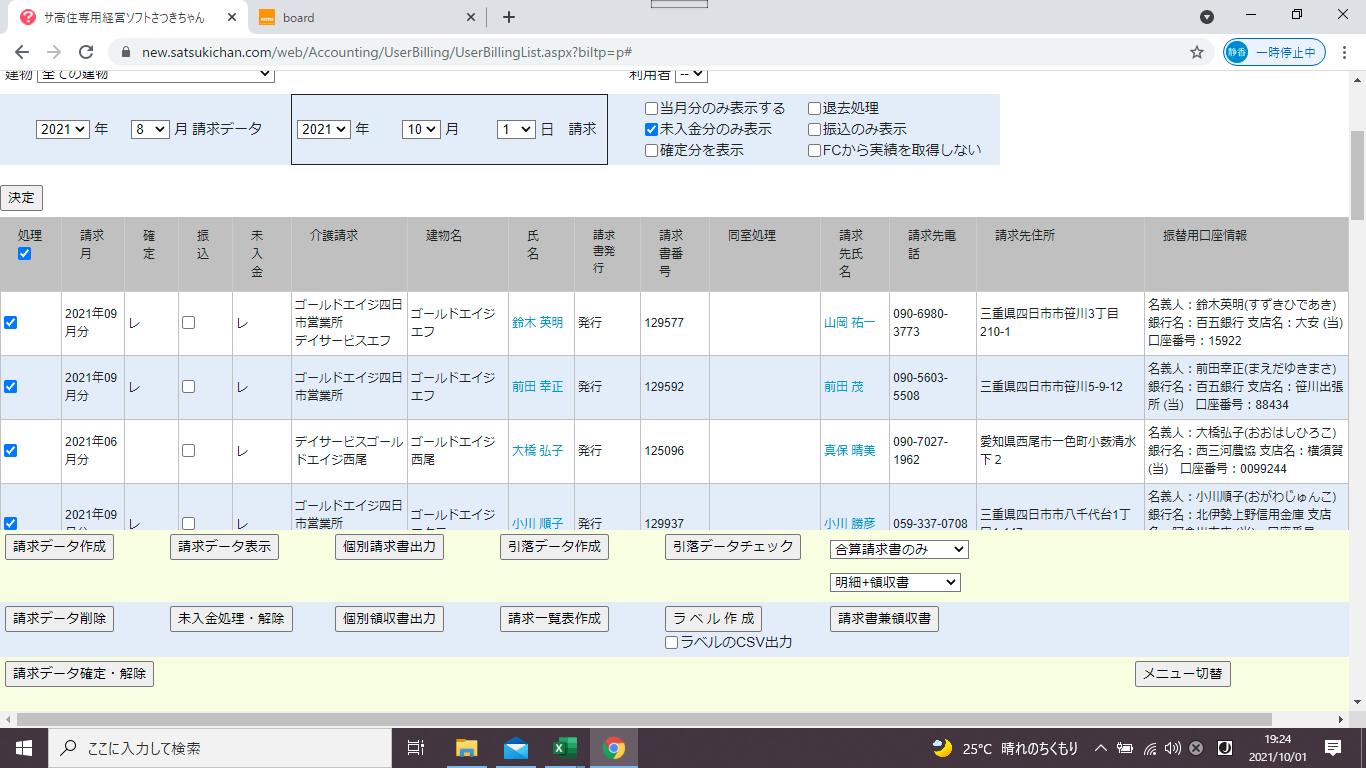
Task: Open the notification center icon
Action: [1332, 748]
